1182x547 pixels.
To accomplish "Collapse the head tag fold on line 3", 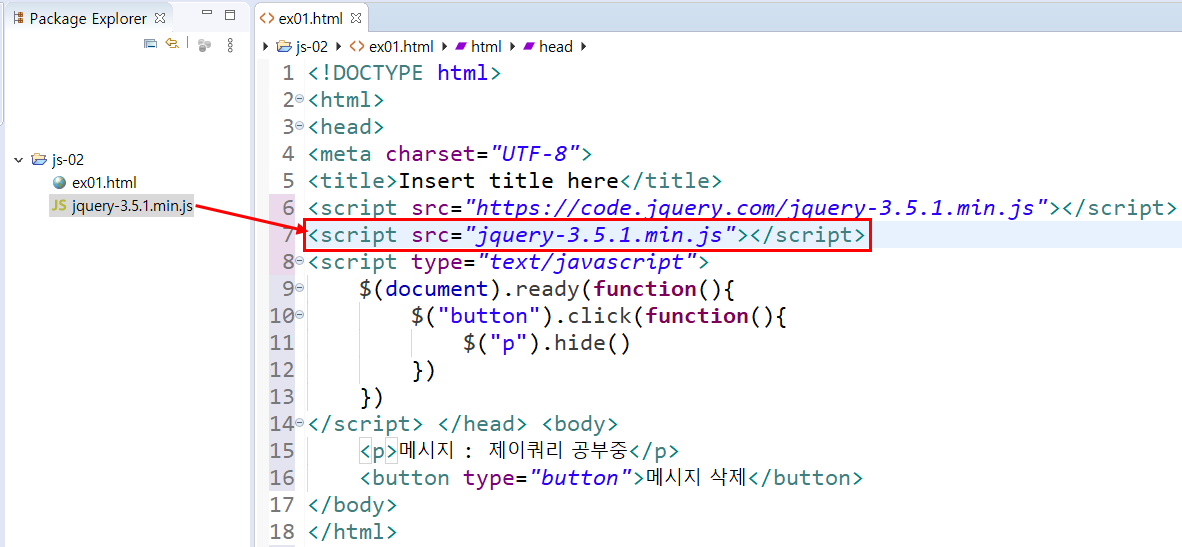I will (x=299, y=126).
